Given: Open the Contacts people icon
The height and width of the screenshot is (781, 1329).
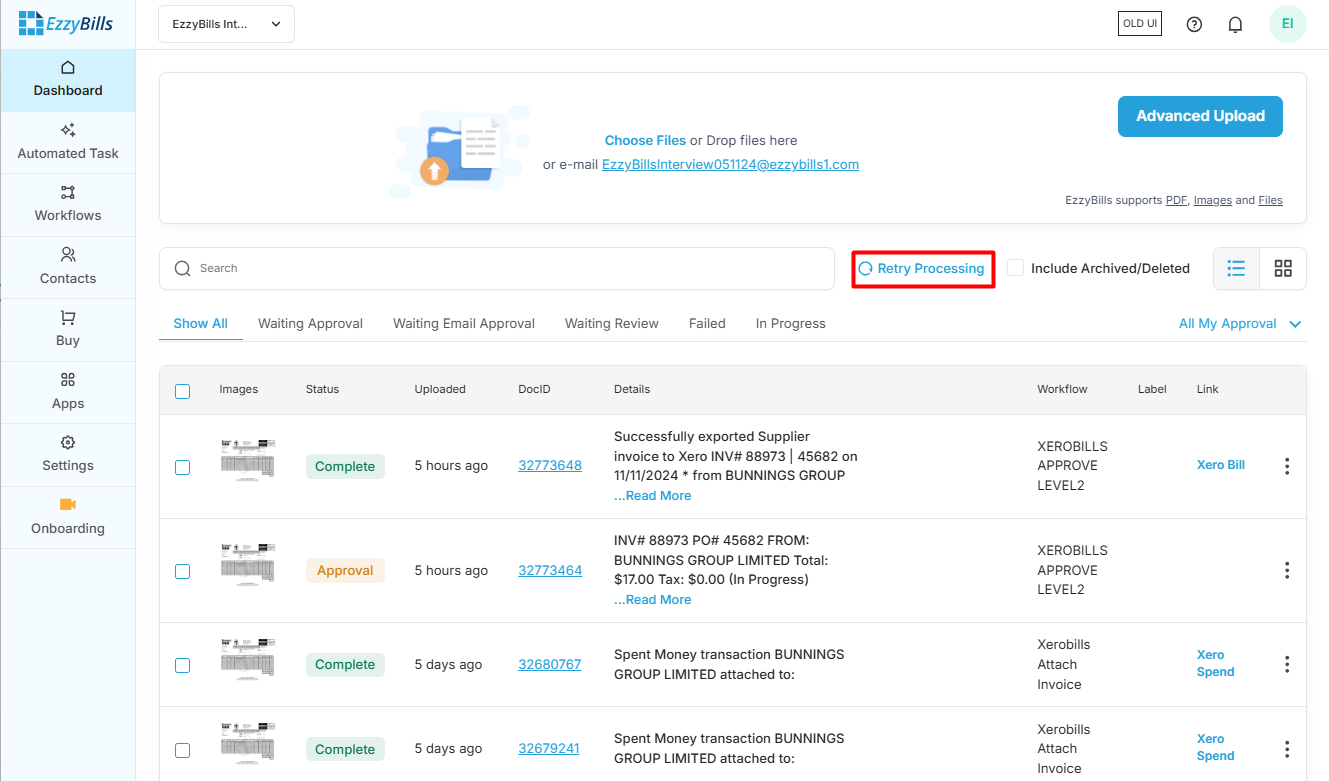Looking at the screenshot, I should [x=68, y=255].
